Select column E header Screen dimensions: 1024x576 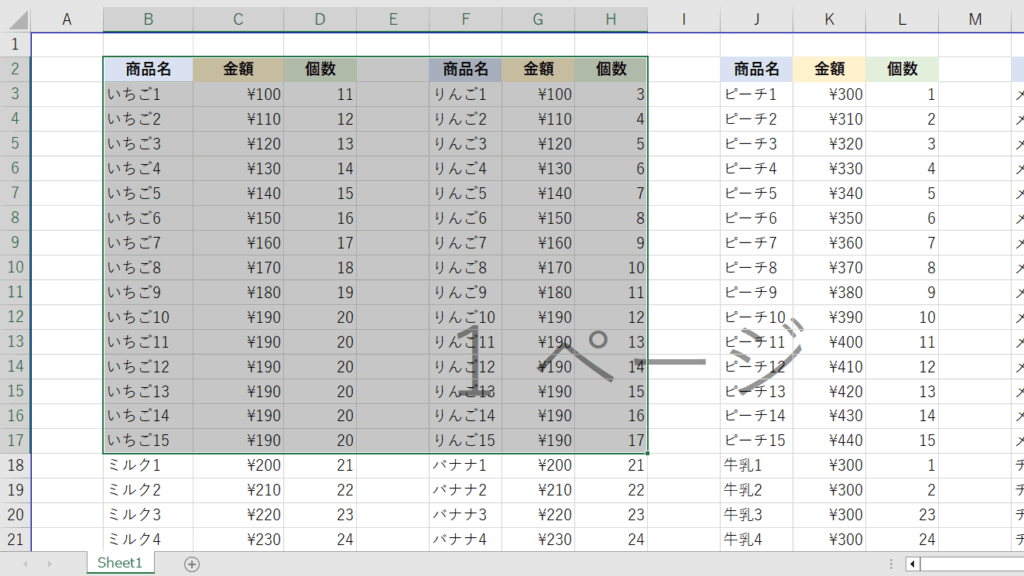click(392, 20)
